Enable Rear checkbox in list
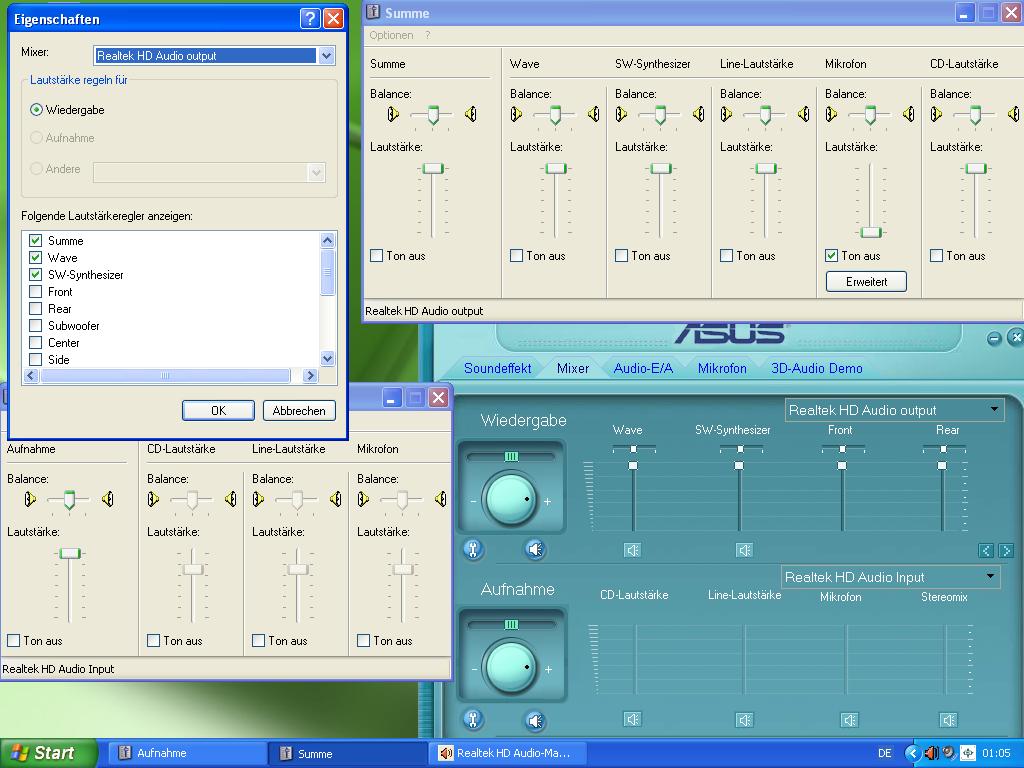This screenshot has height=768, width=1024. click(36, 308)
